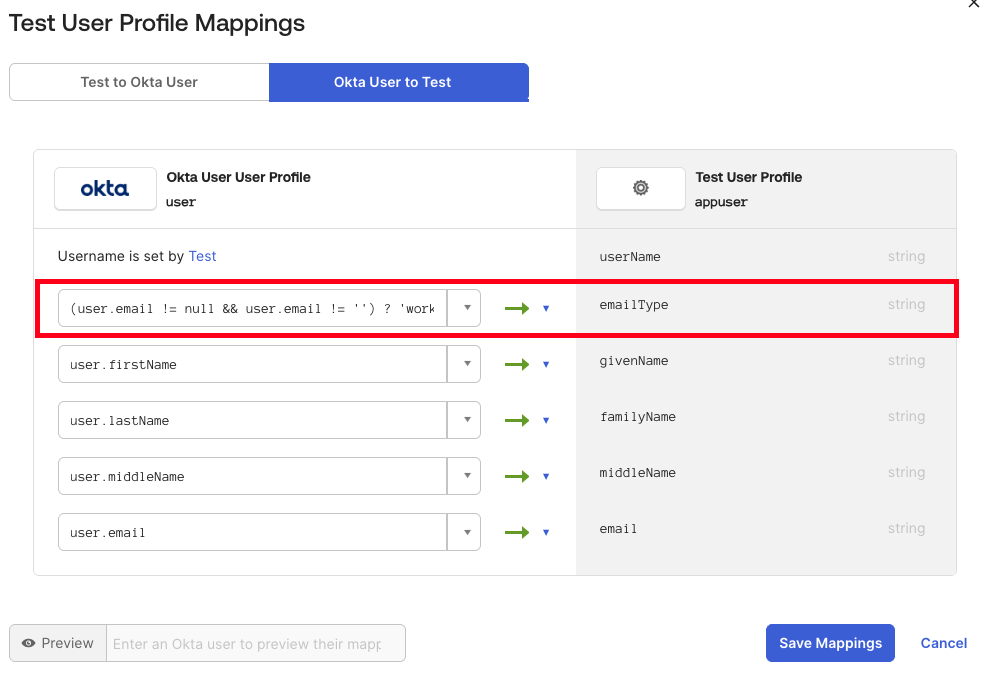Click the gear icon for Test User Profile

tap(641, 188)
